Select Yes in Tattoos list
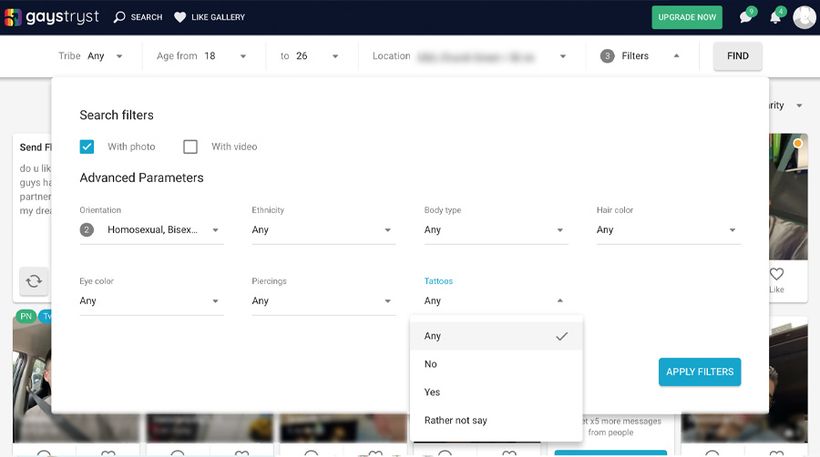 tap(496, 392)
